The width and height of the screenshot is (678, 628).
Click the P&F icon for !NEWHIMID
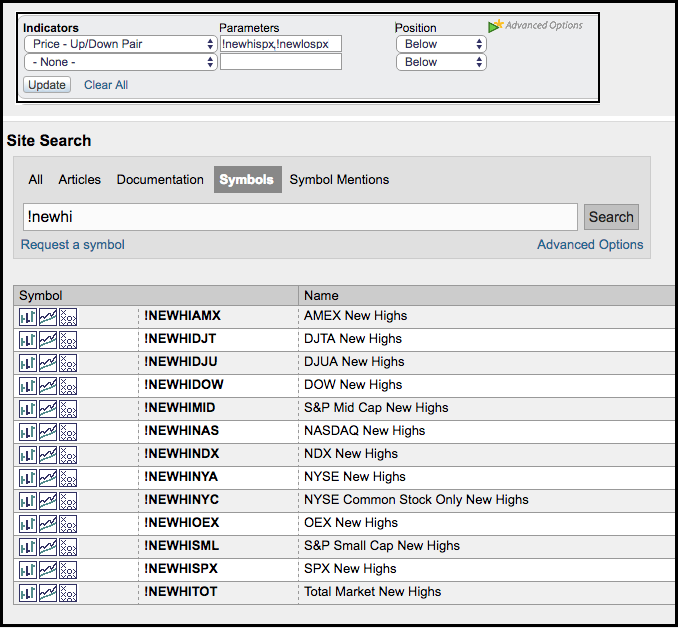(68, 408)
